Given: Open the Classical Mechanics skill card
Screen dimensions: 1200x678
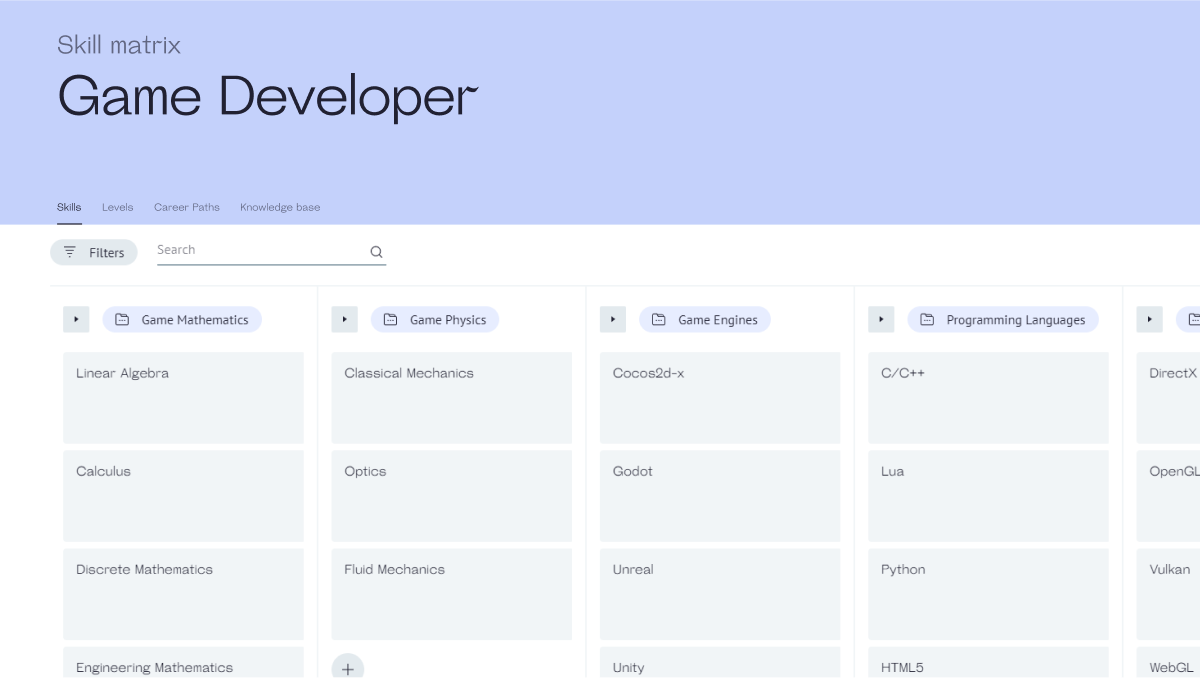Looking at the screenshot, I should pyautogui.click(x=452, y=397).
